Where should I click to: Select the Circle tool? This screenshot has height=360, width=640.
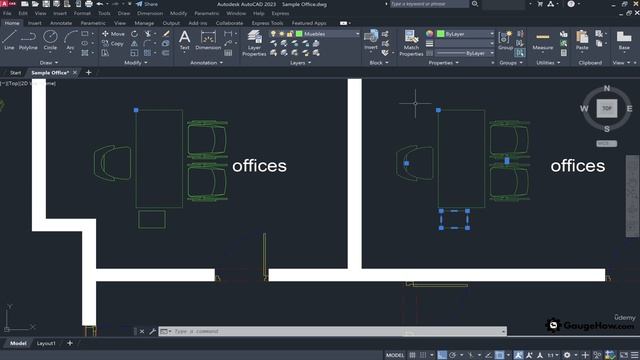click(x=50, y=40)
